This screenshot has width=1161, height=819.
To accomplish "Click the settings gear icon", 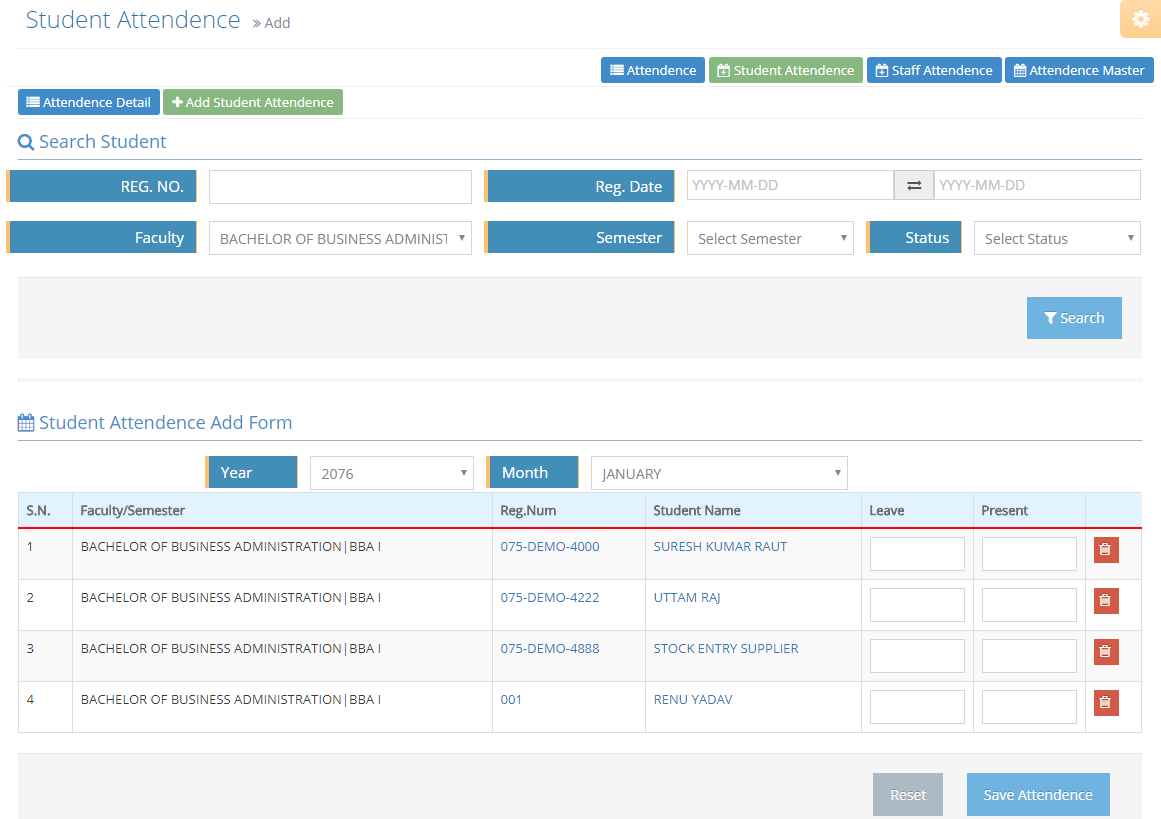I will [x=1140, y=19].
